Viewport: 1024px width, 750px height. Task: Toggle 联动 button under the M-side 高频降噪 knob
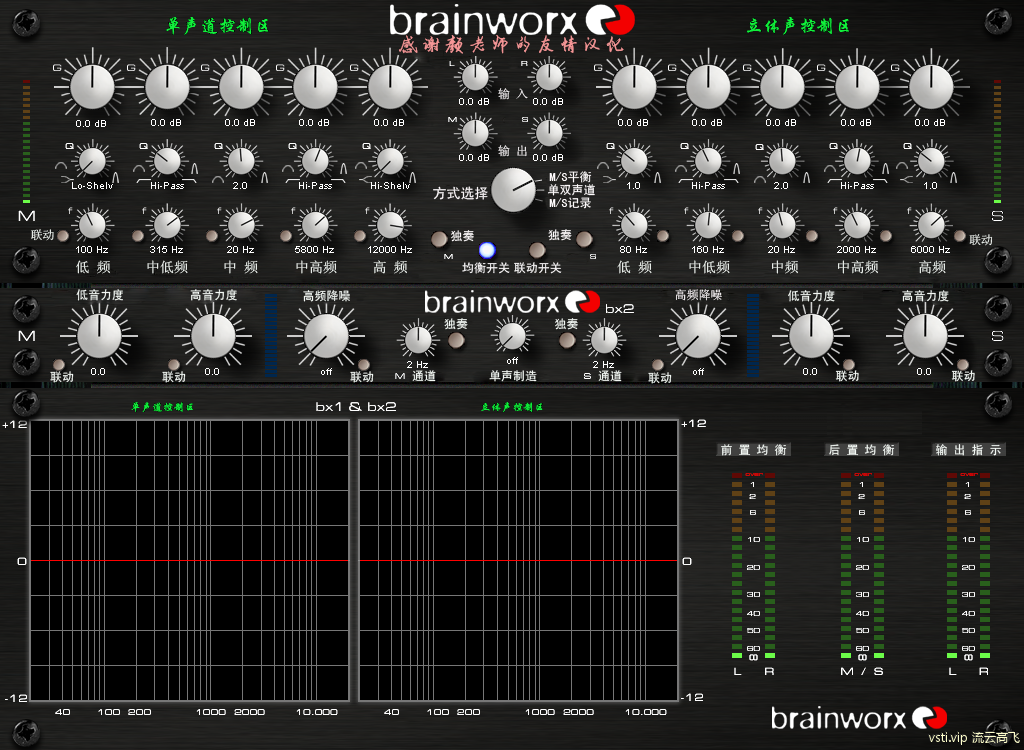[364, 365]
